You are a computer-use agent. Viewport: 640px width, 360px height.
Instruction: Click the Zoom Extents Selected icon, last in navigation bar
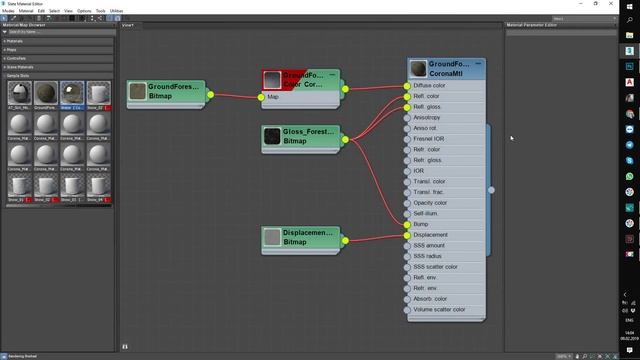pos(615,356)
